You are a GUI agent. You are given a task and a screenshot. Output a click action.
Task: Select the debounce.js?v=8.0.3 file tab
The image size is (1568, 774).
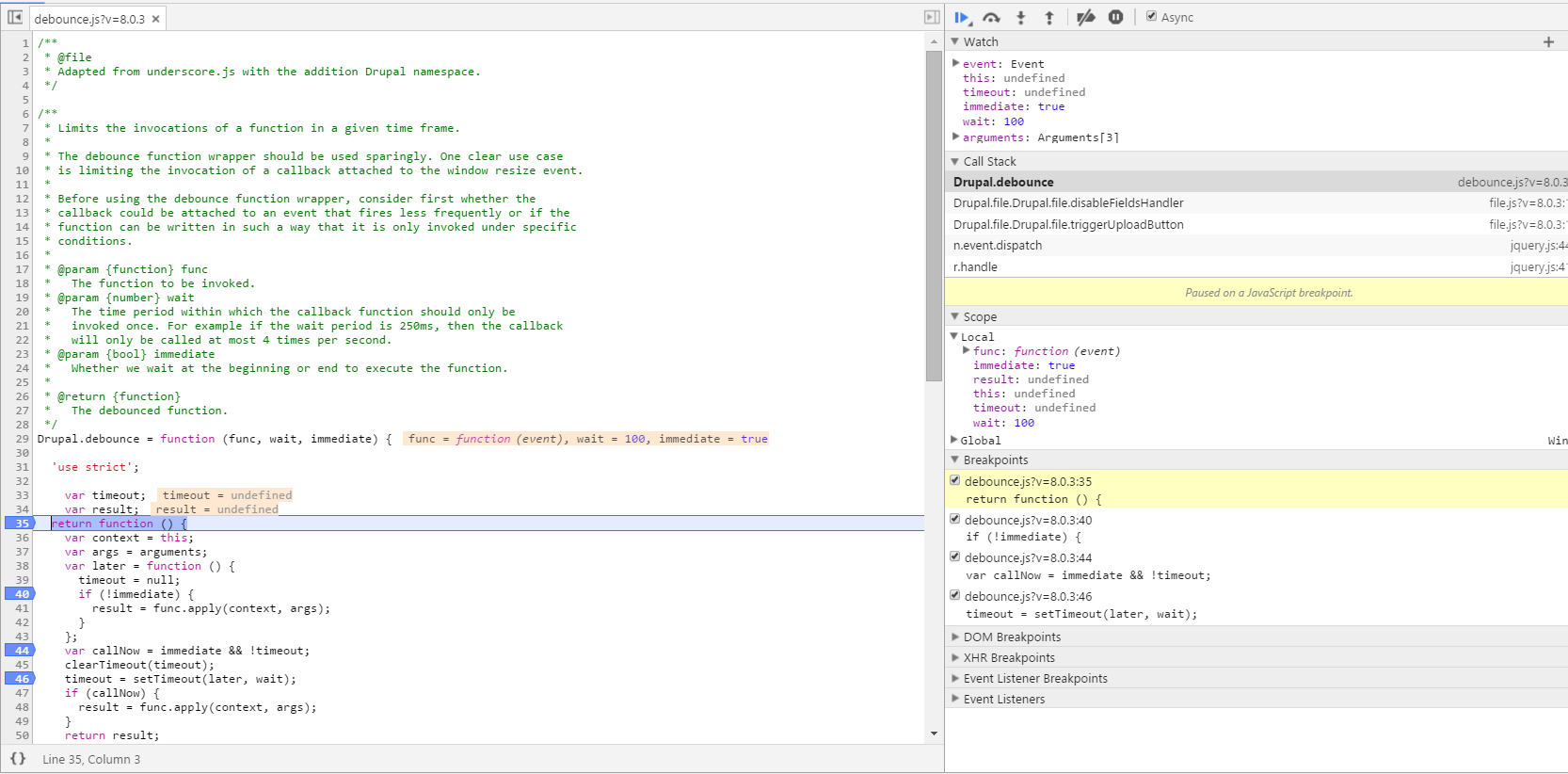[89, 19]
